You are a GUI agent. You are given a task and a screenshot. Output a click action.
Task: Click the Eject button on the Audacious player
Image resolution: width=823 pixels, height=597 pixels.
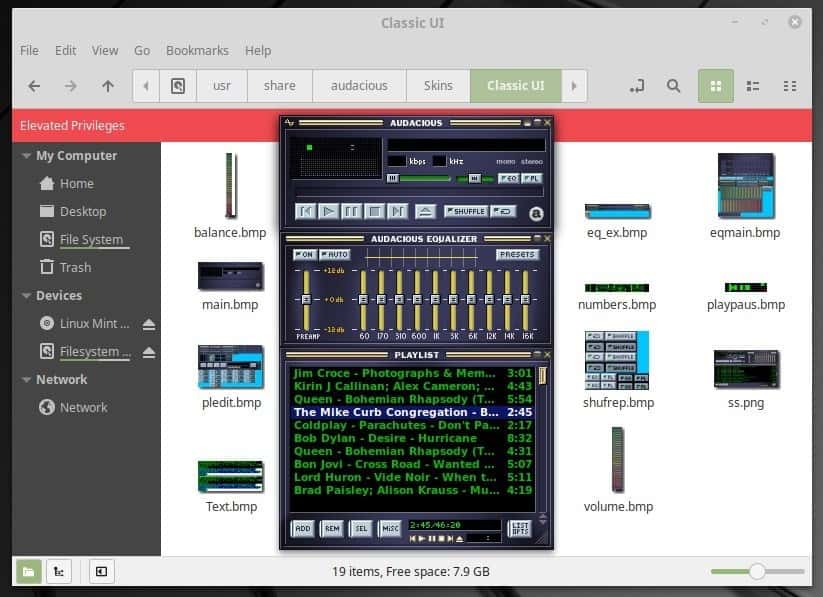[x=424, y=211]
